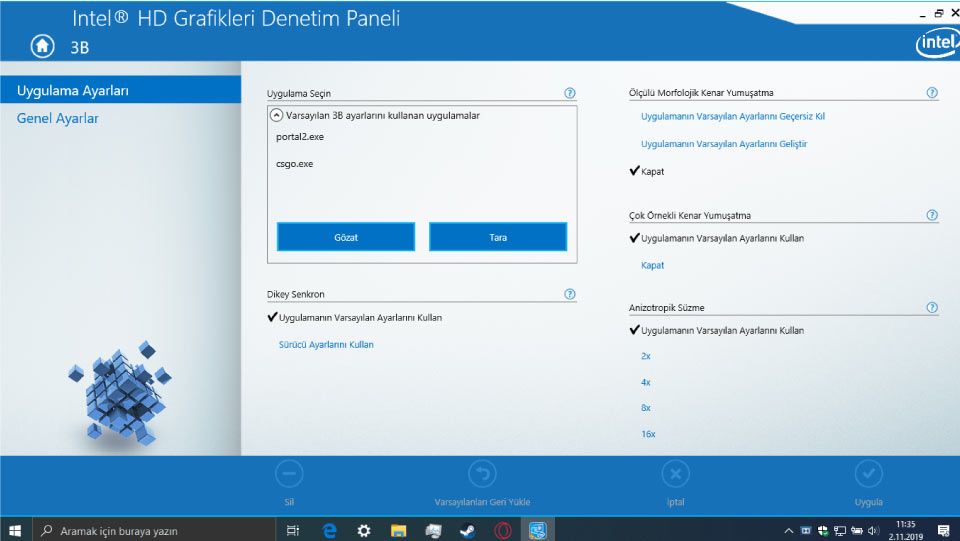Click the Tara button
This screenshot has width=960, height=541.
pyautogui.click(x=498, y=237)
